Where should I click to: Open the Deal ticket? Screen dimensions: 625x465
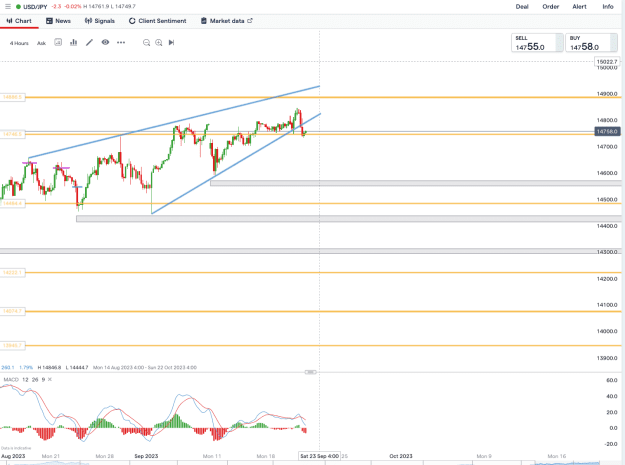click(522, 6)
